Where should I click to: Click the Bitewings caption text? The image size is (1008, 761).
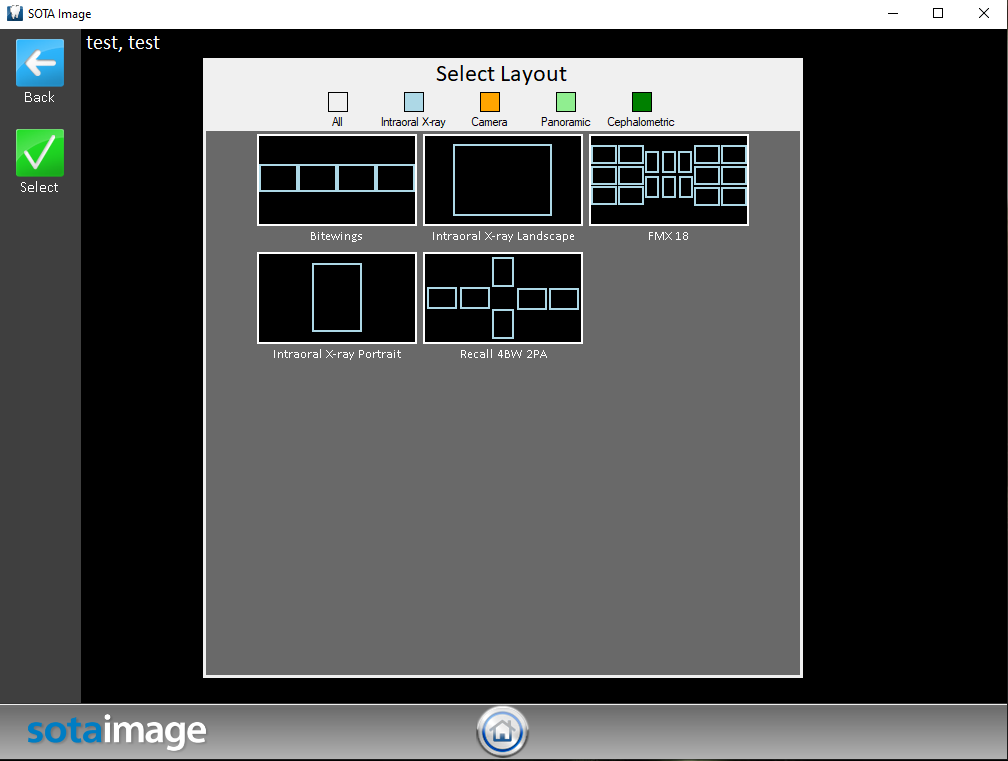pyautogui.click(x=336, y=237)
